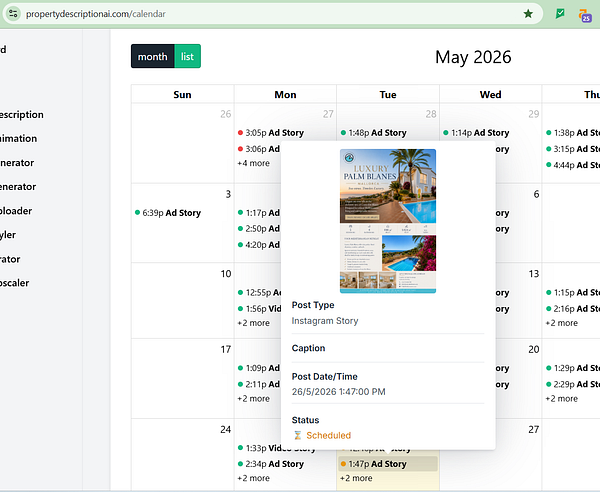This screenshot has width=600, height=492.
Task: Open the 2:11p event on Monday
Action: [x=259, y=384]
